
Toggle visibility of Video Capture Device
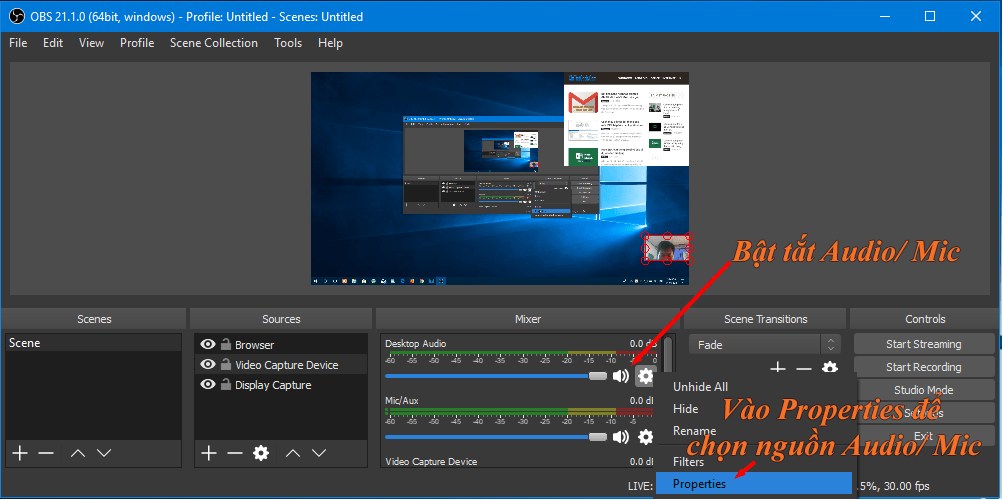(x=208, y=365)
